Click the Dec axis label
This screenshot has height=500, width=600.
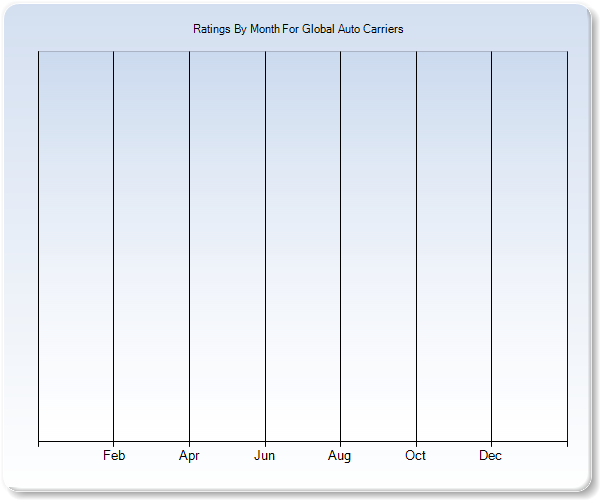(491, 455)
